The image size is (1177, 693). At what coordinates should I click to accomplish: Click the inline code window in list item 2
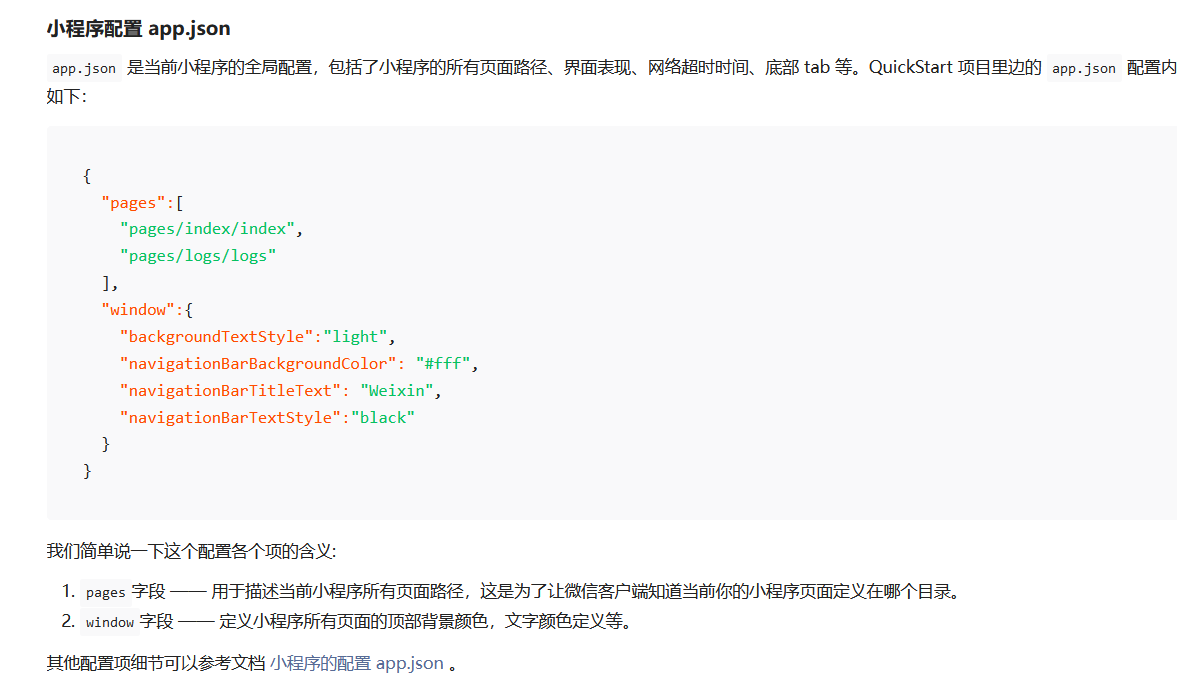point(109,622)
